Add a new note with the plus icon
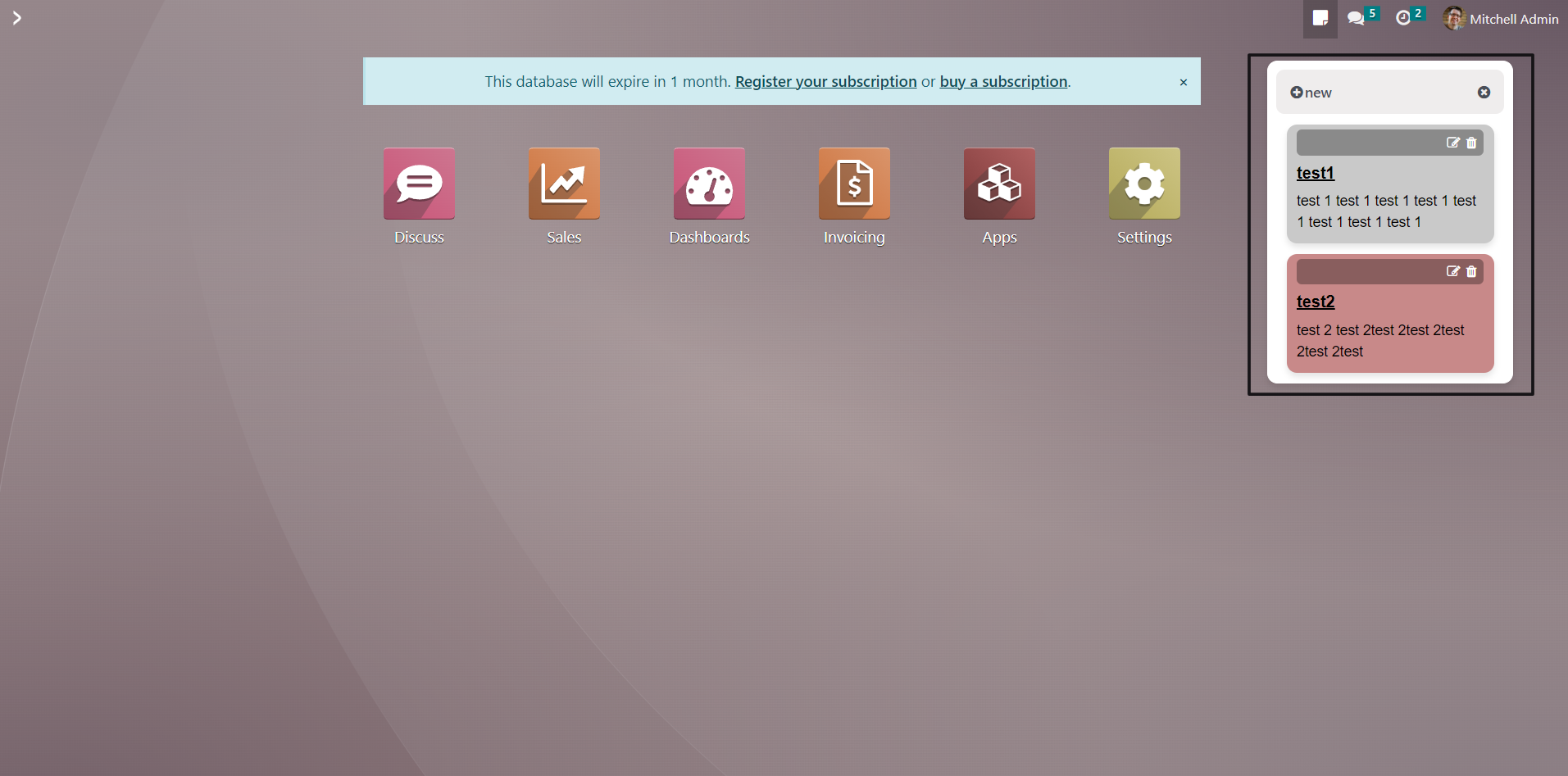This screenshot has height=776, width=1568. (x=1296, y=93)
